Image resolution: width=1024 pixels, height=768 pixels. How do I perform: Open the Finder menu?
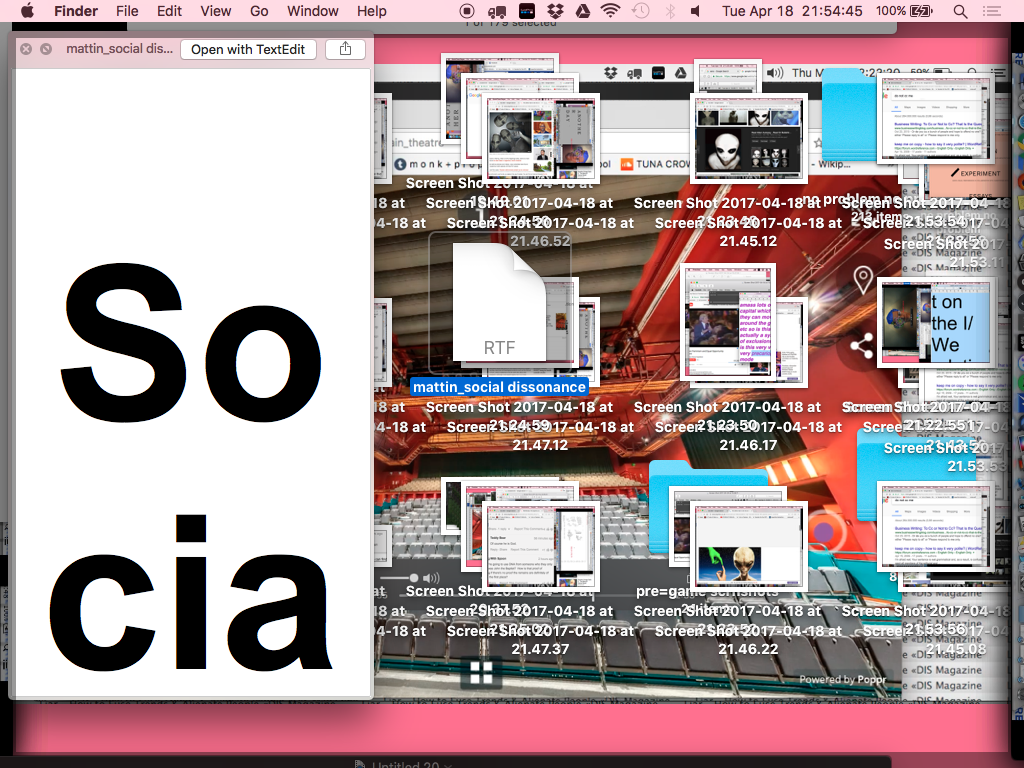[x=76, y=11]
